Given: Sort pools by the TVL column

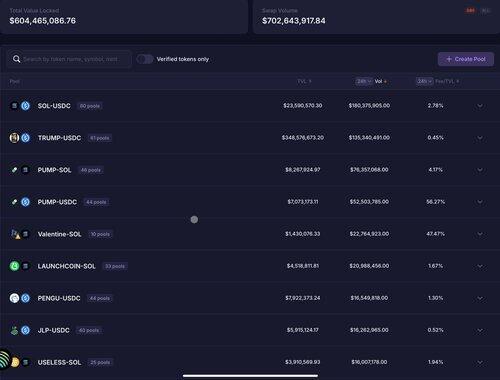Looking at the screenshot, I should pyautogui.click(x=304, y=81).
